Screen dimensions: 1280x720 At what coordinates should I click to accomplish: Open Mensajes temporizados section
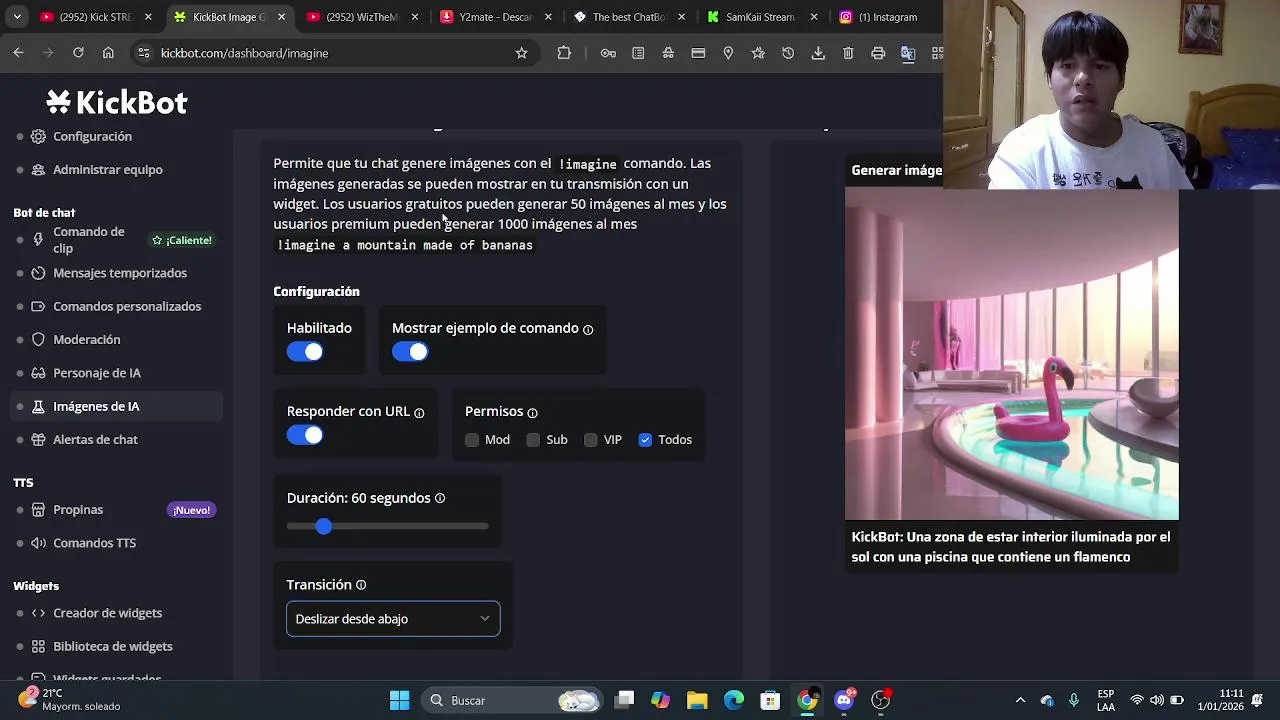pyautogui.click(x=120, y=273)
